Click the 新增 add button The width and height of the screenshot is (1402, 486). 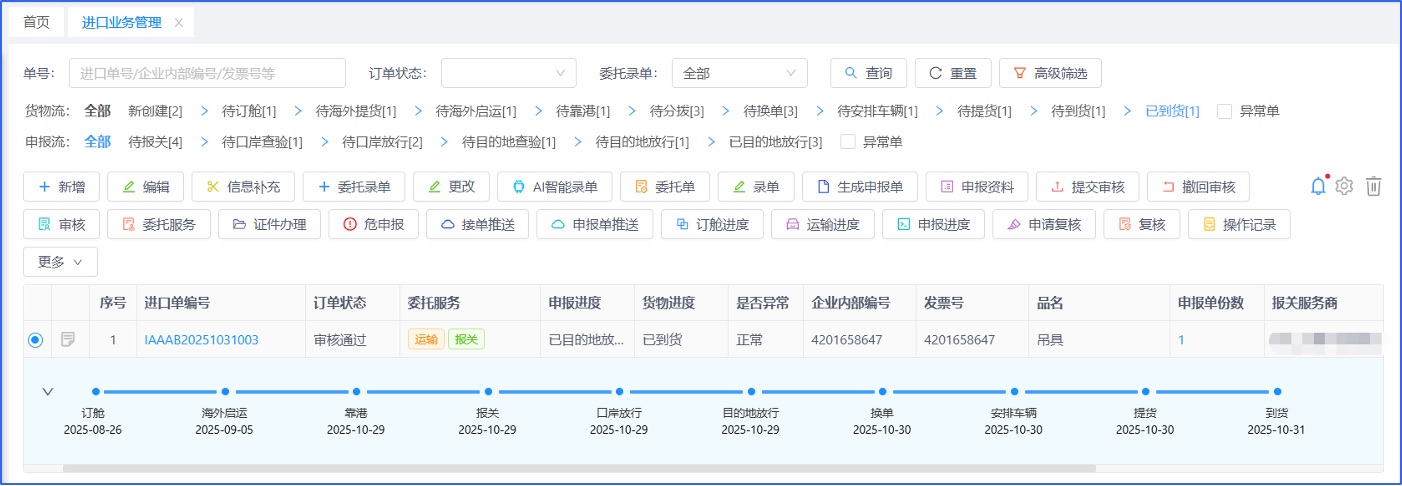[62, 187]
